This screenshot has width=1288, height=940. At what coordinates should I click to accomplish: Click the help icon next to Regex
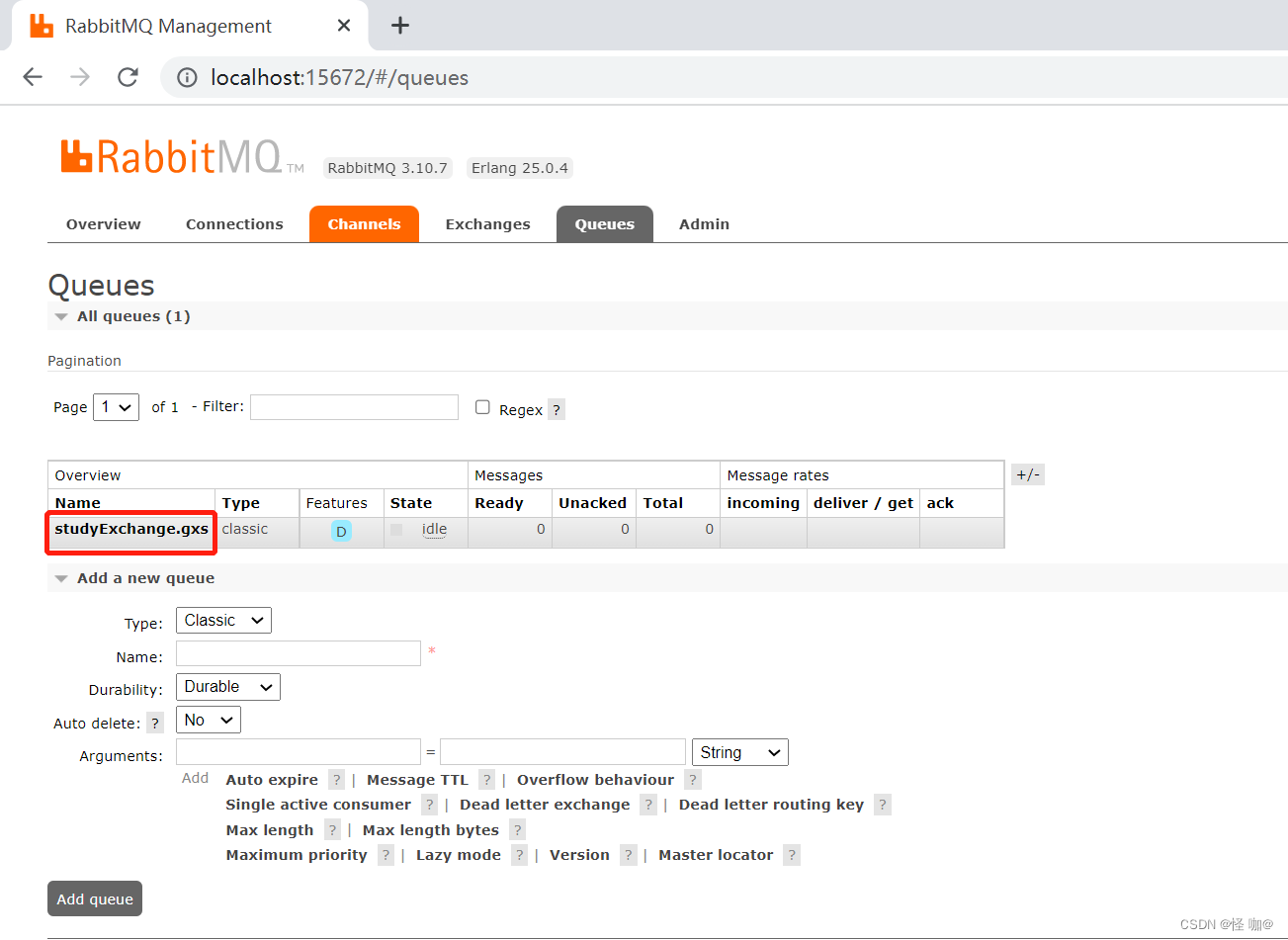(x=557, y=409)
